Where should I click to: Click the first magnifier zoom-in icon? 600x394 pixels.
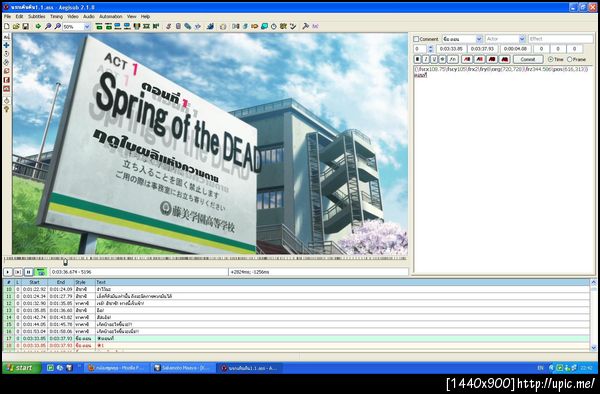[x=48, y=26]
